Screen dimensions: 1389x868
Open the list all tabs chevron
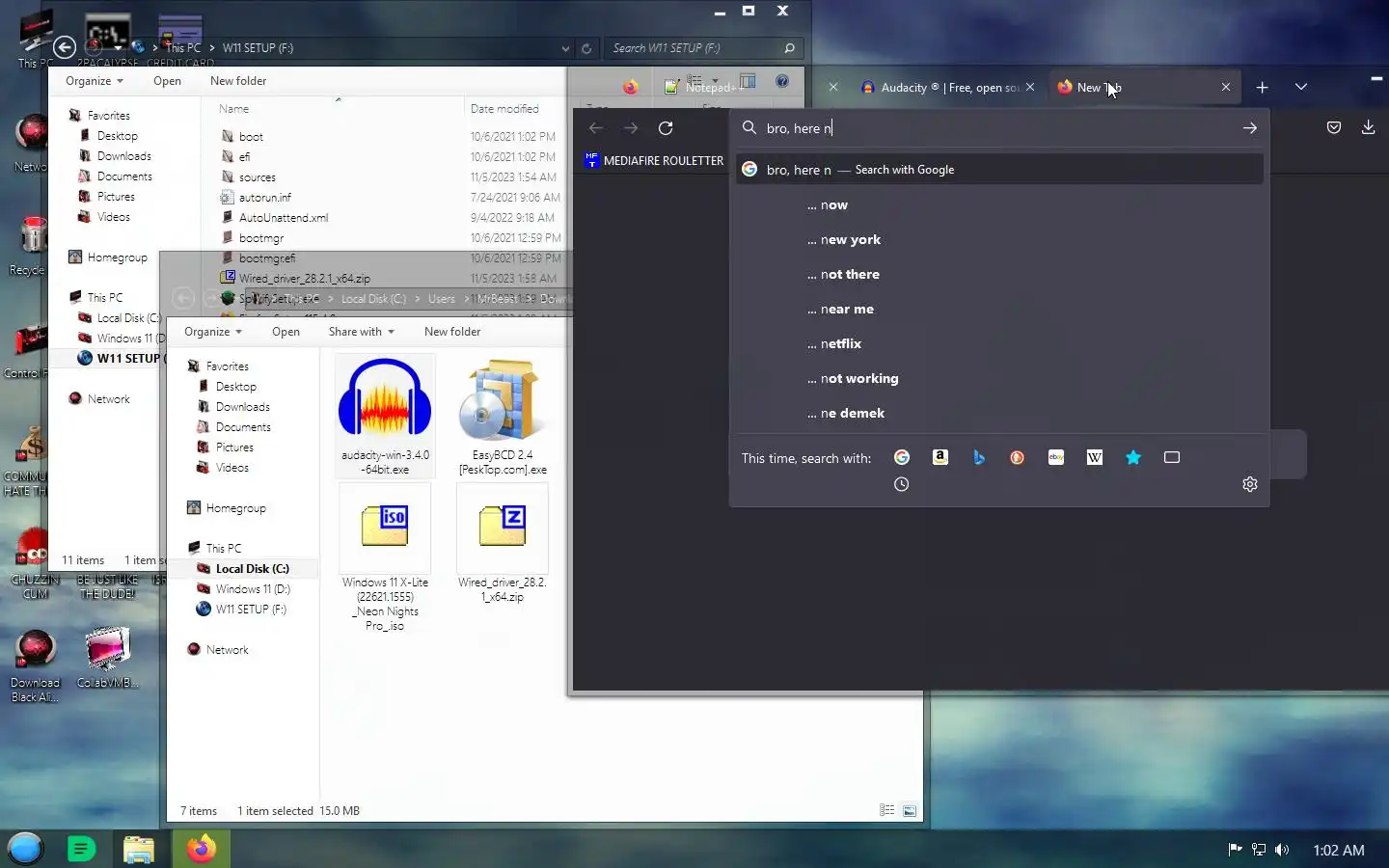pos(1301,87)
